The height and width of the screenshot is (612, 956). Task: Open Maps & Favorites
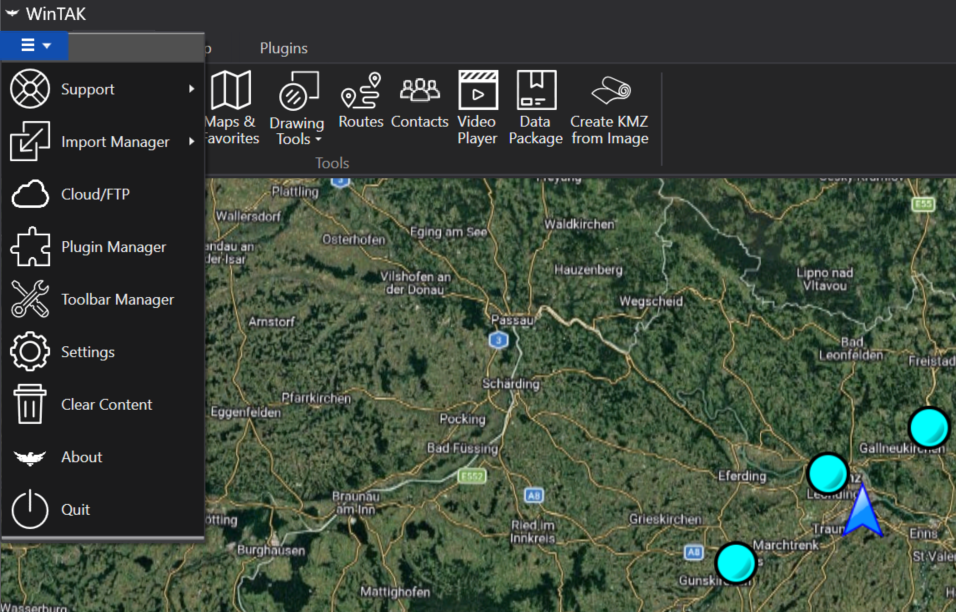pos(232,107)
